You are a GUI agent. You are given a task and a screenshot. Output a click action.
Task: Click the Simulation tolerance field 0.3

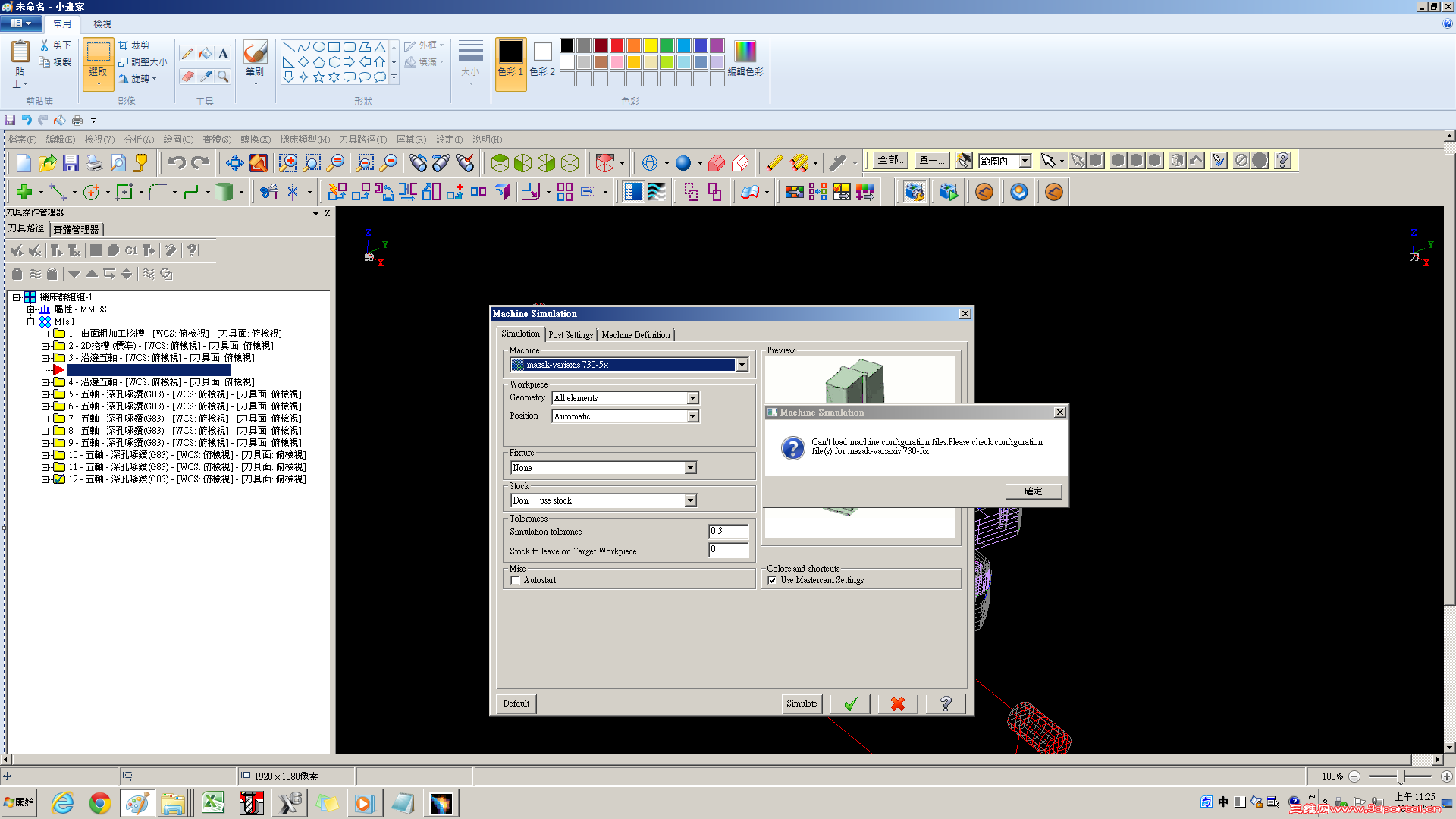728,531
